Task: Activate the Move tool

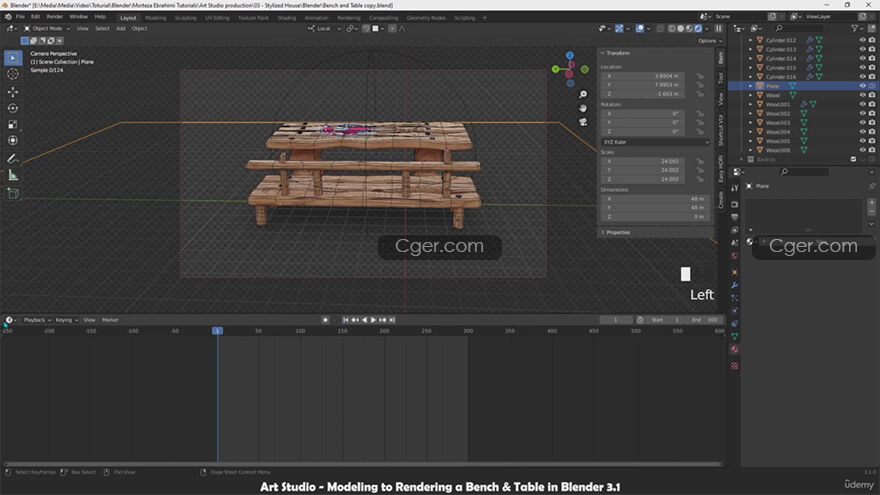Action: (13, 91)
